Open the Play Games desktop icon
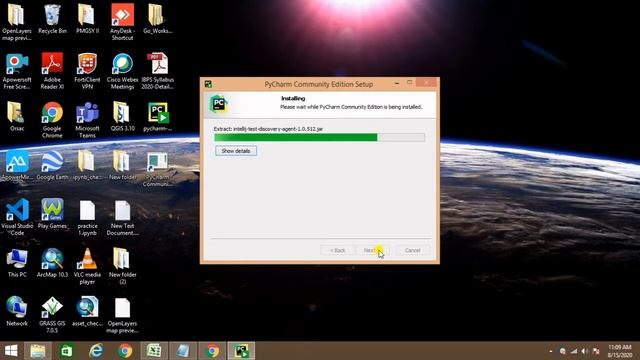The width and height of the screenshot is (640, 360). 52,214
